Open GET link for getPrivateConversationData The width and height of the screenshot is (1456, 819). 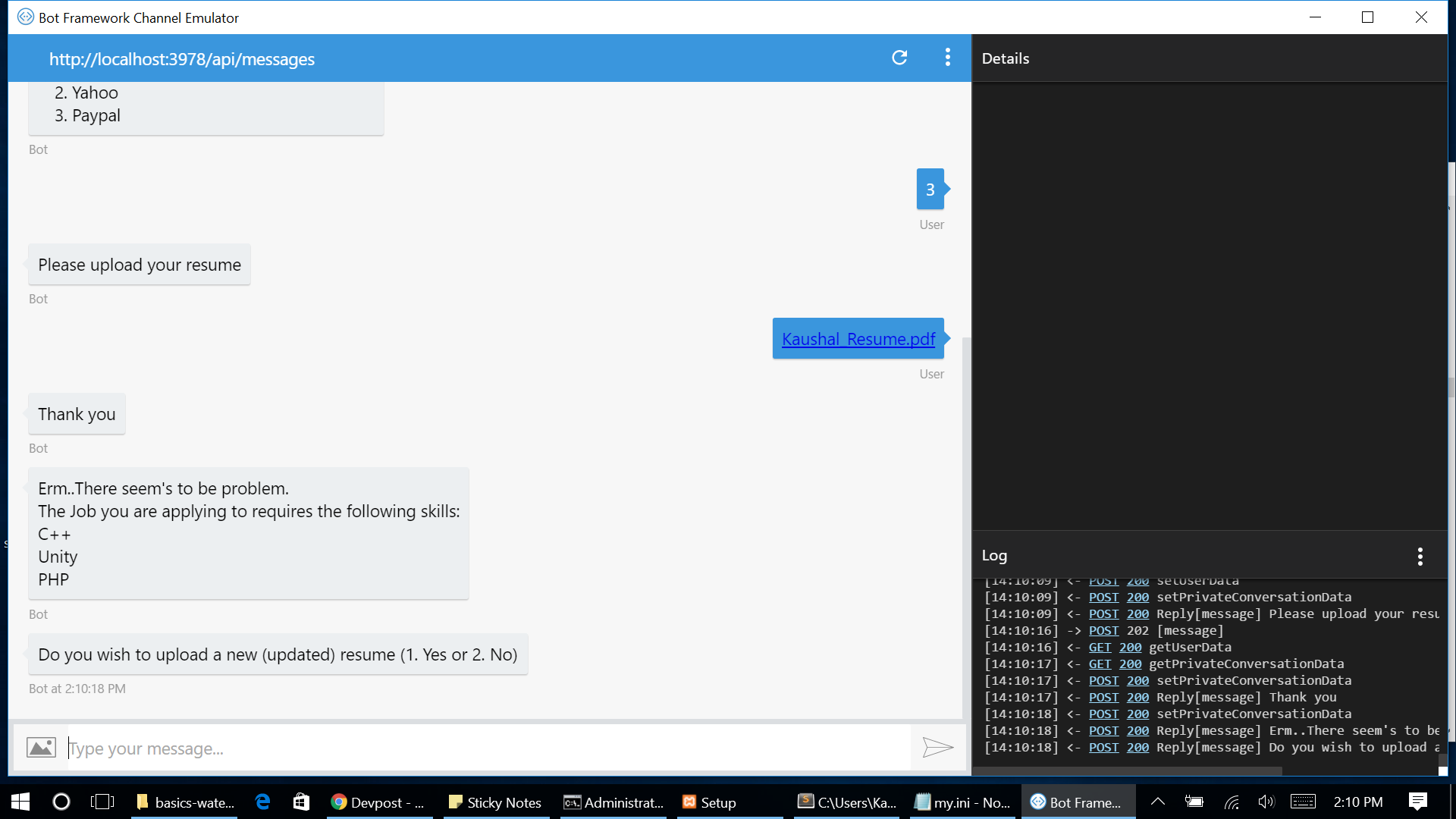(x=1100, y=664)
